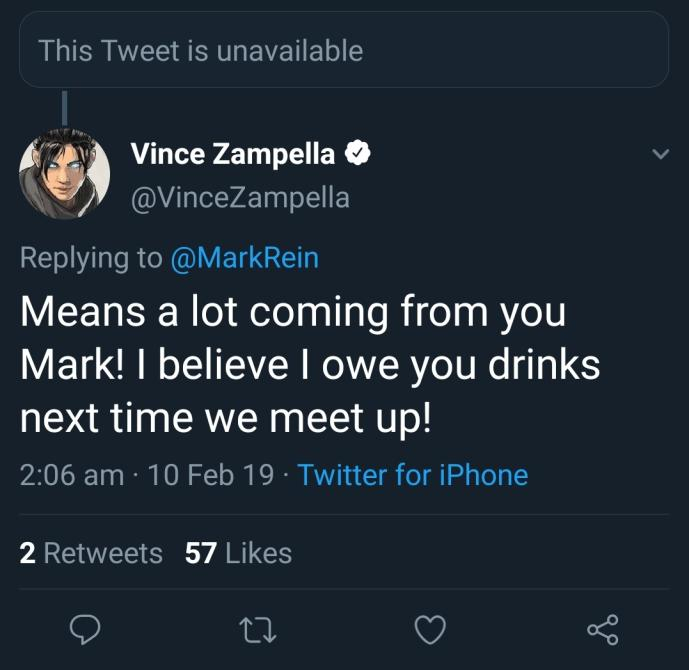The width and height of the screenshot is (689, 670).
Task: Retweet this tweet using the retweet icon
Action: [x=258, y=630]
